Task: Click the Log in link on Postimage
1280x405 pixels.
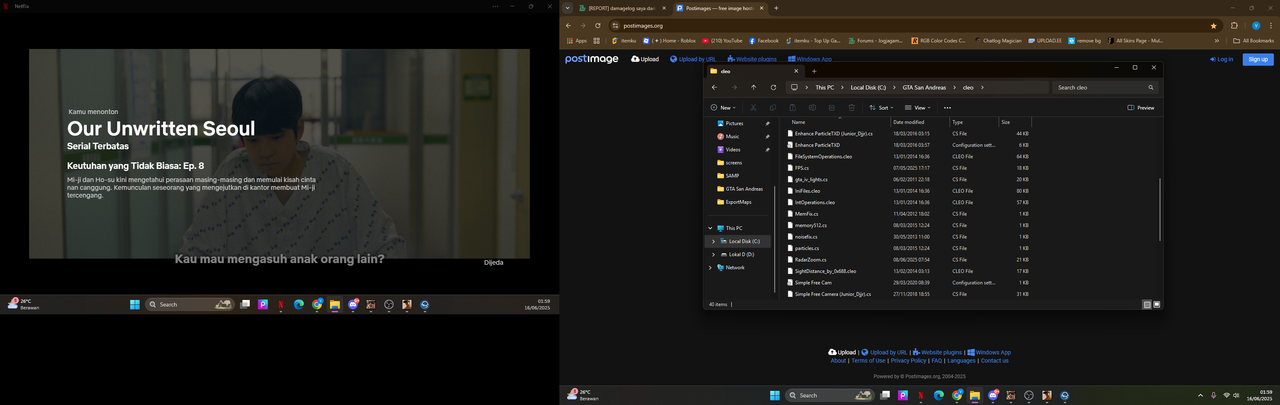Action: [1221, 59]
